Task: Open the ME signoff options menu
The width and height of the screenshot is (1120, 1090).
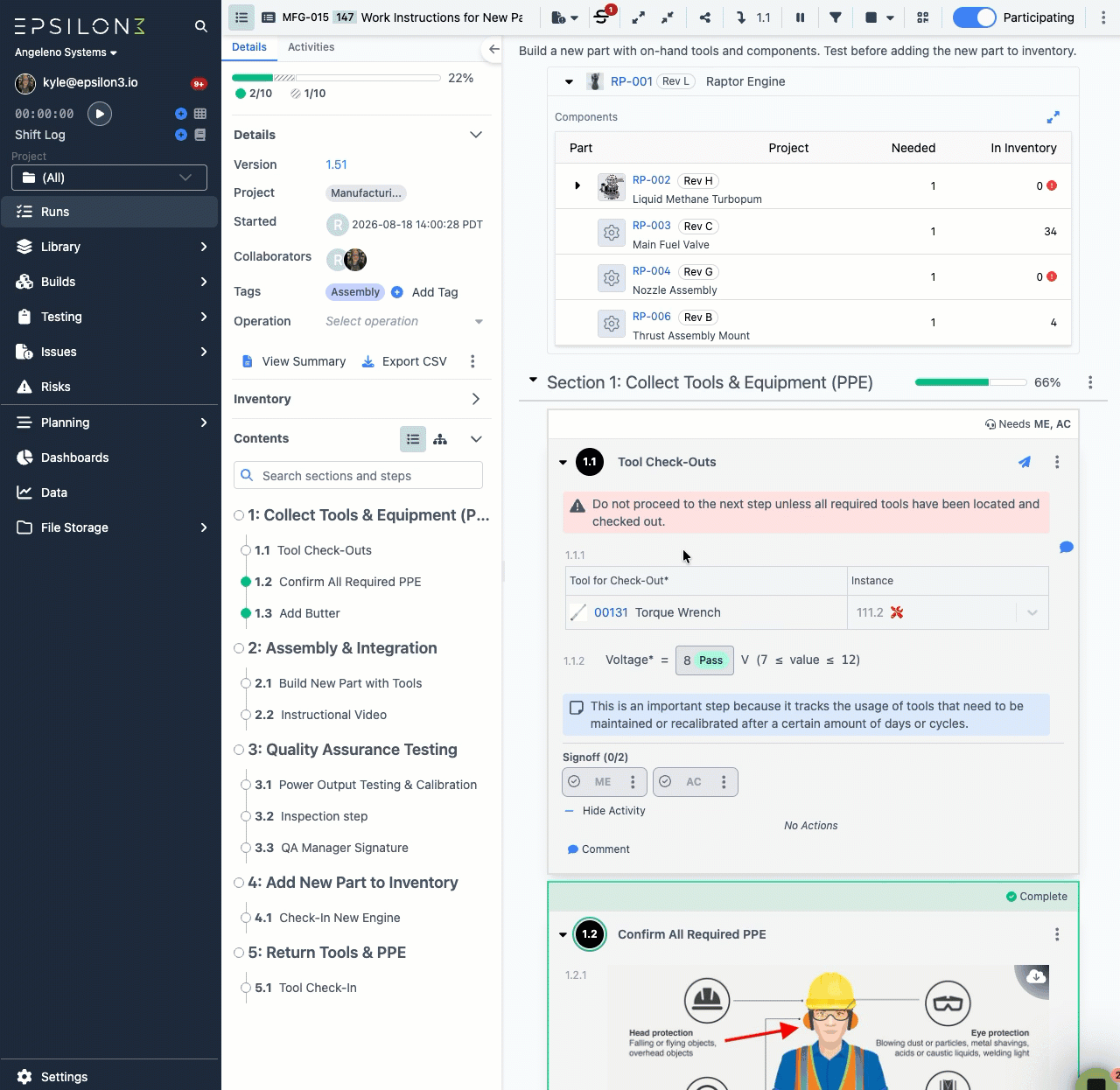Action: click(x=633, y=782)
